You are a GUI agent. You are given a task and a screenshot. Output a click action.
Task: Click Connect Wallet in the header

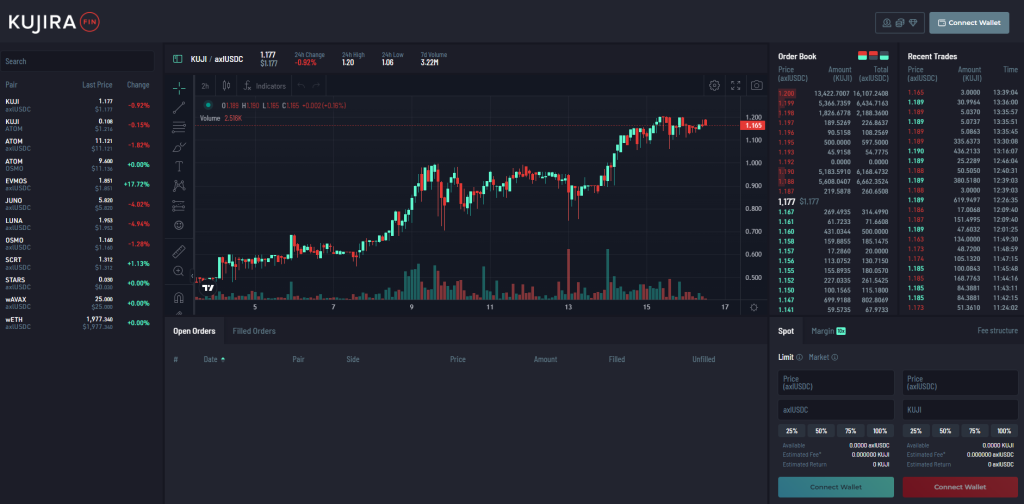tap(968, 23)
